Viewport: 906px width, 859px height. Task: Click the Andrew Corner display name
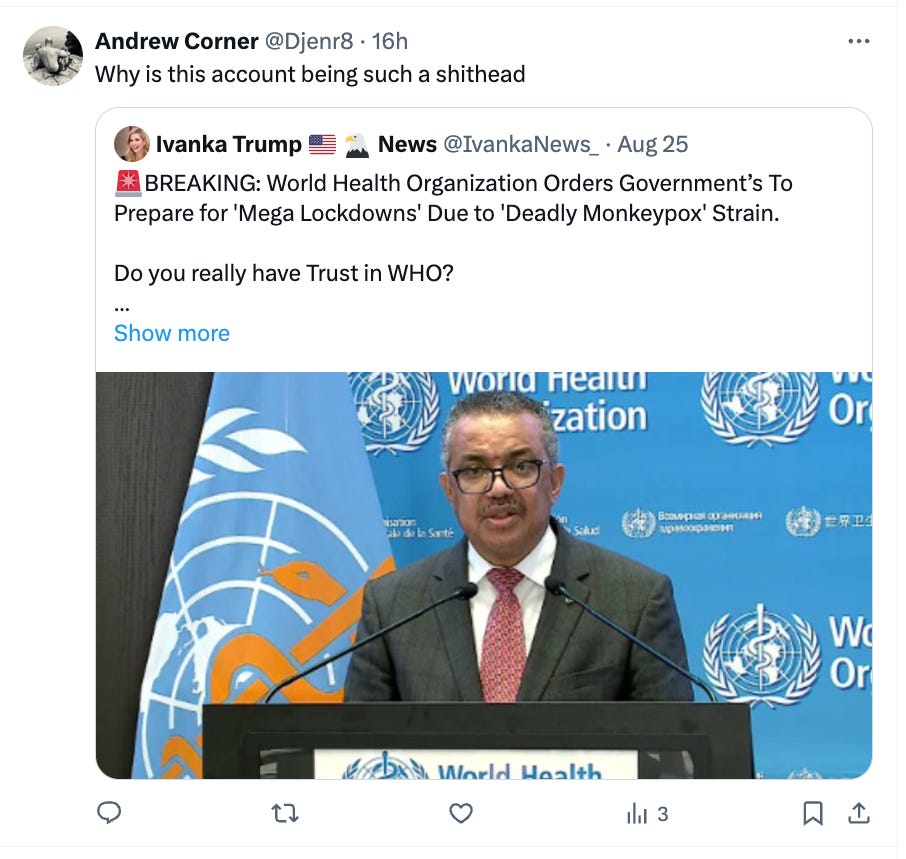pos(177,41)
